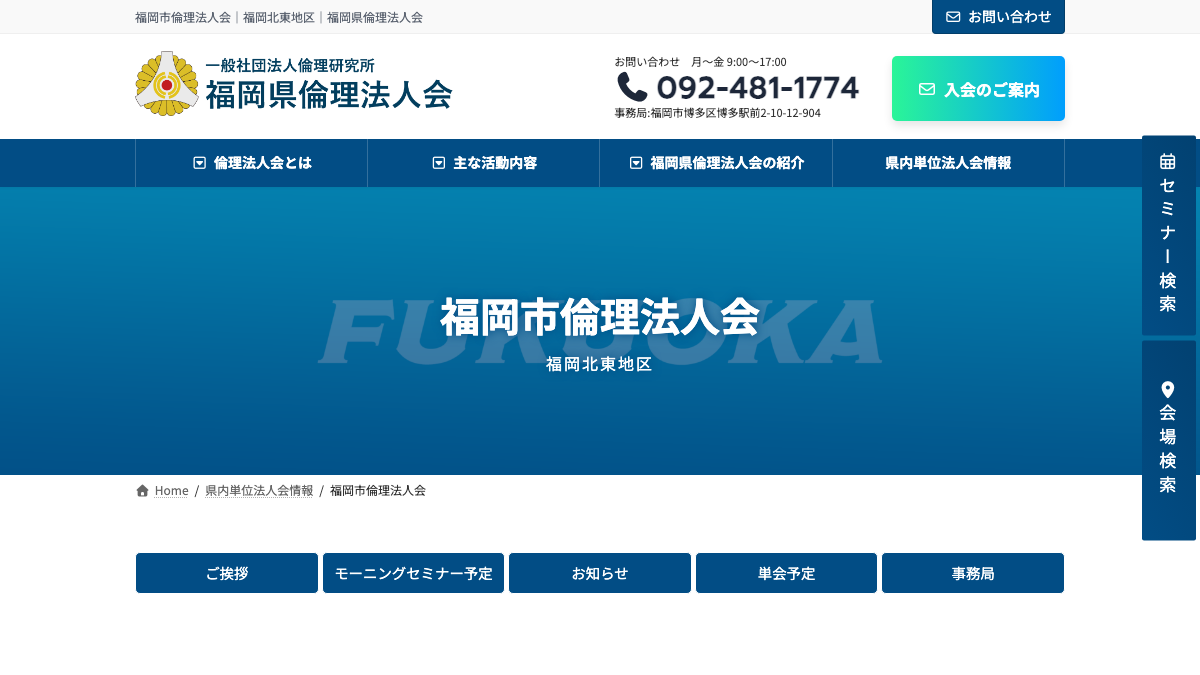1200x675 pixels.
Task: Click the hours text 月〜金 9:00〜17:00
Action: pyautogui.click(x=739, y=62)
